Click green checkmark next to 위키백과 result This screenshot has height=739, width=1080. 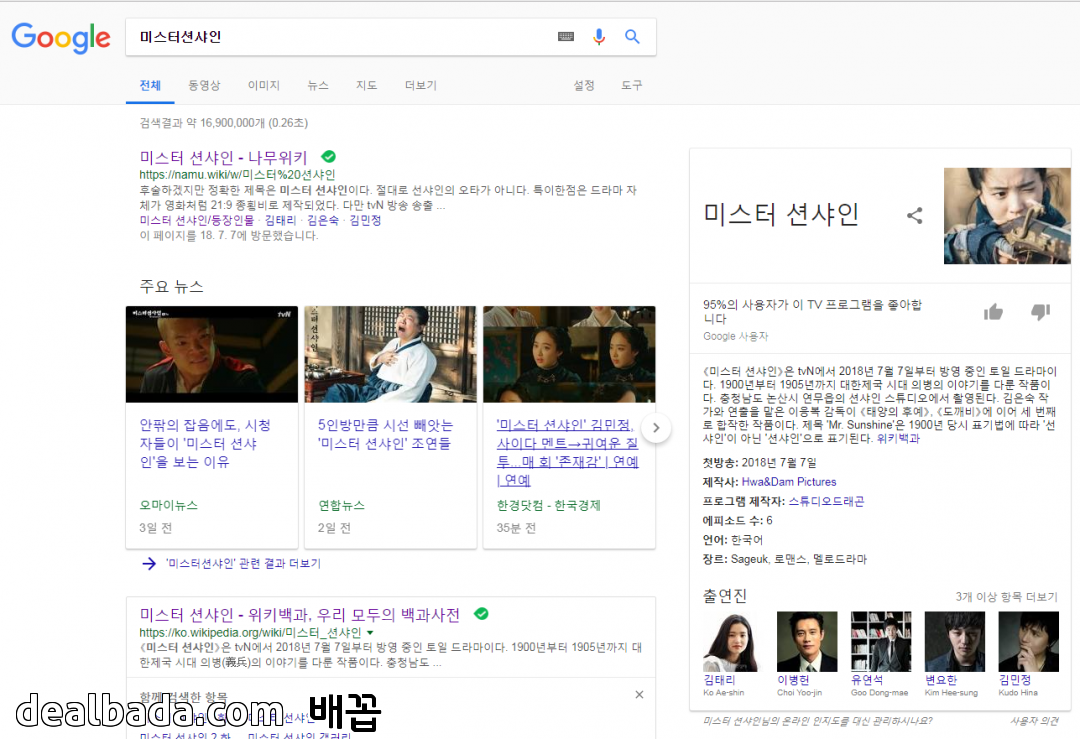point(481,613)
